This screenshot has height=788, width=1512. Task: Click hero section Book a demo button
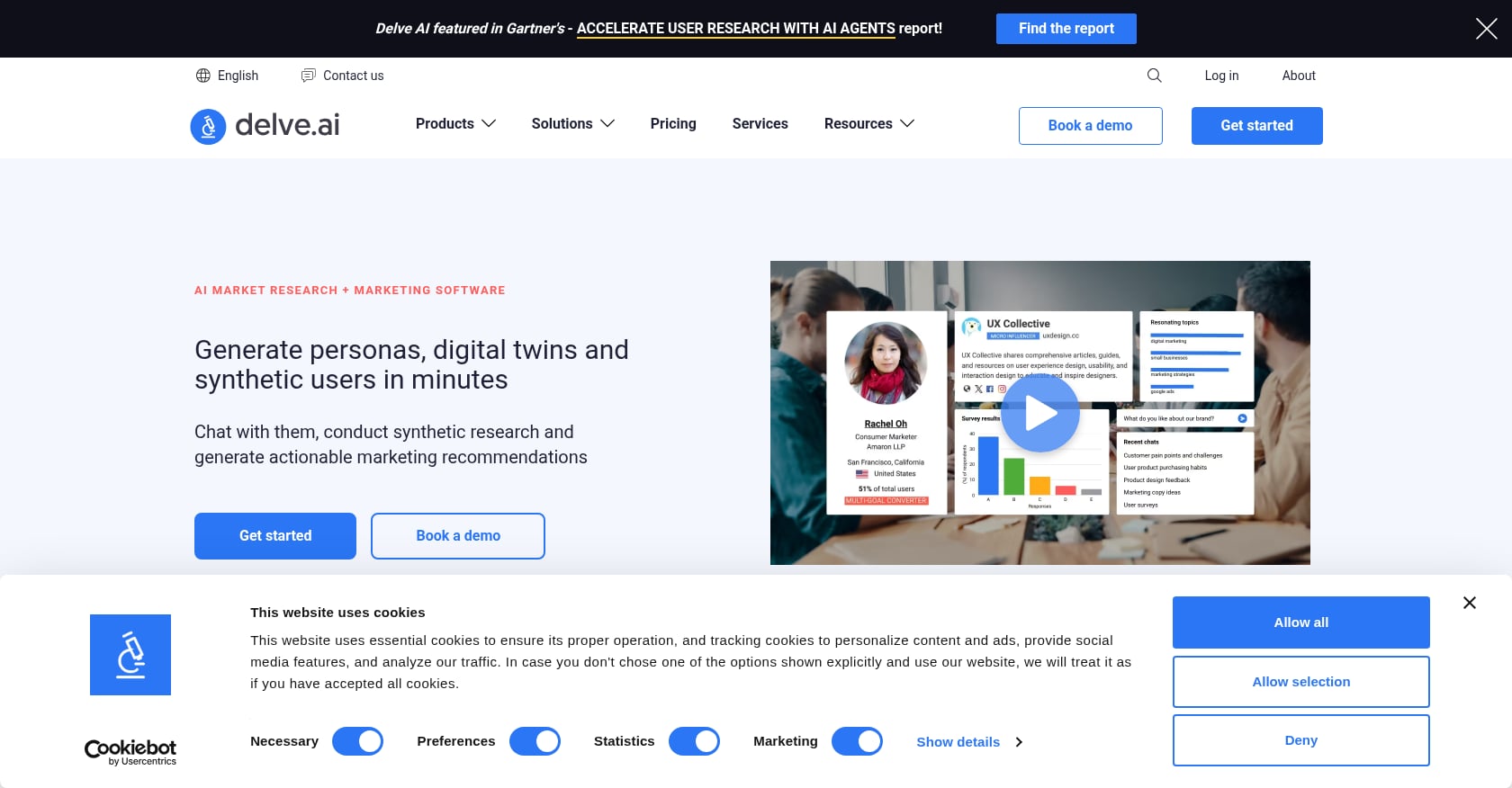tap(458, 536)
